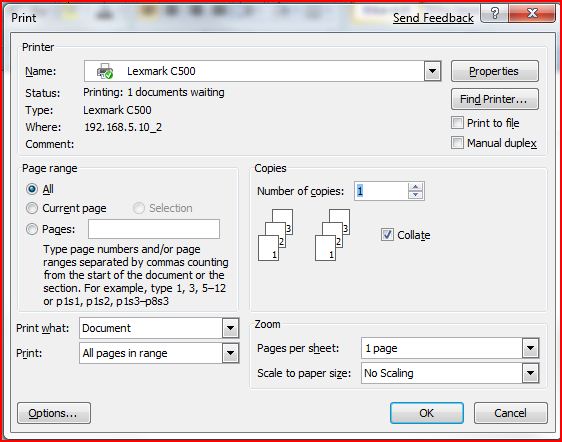Click the Type value "Lexmark C500"
This screenshot has height=442, width=562.
pos(117,110)
